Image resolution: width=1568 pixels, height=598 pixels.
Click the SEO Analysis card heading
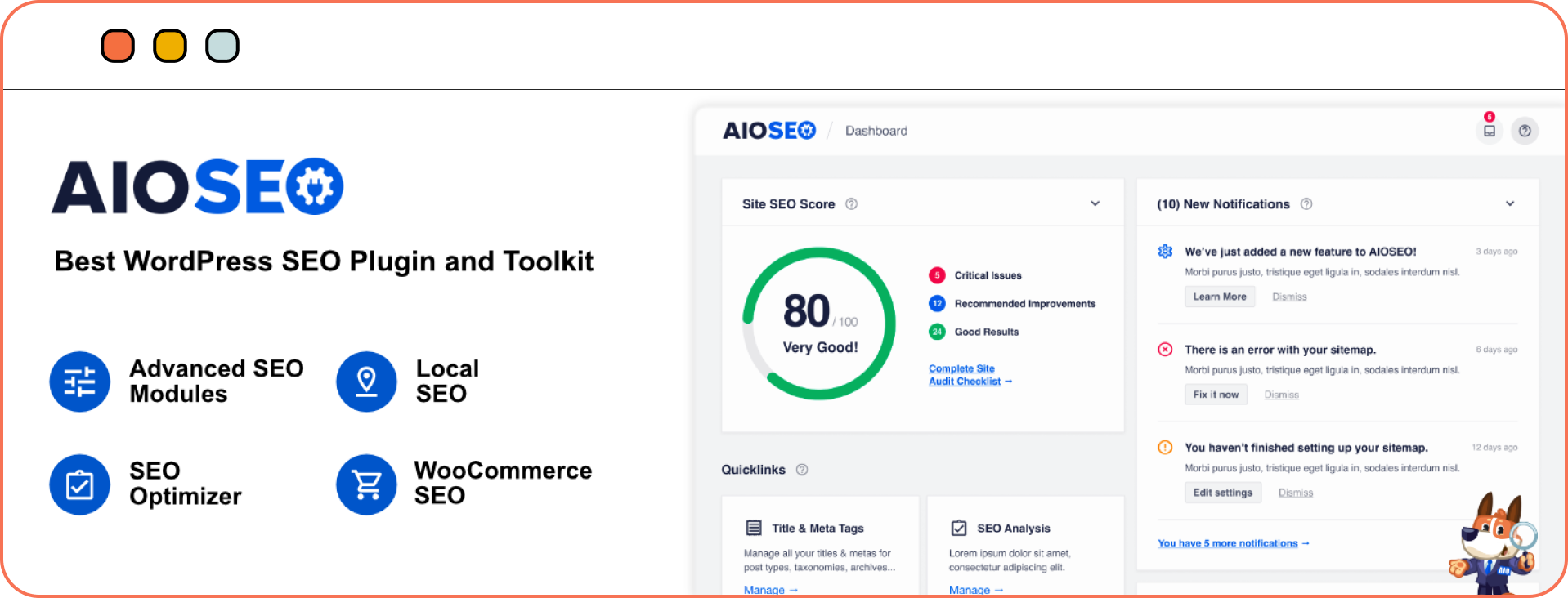1014,529
